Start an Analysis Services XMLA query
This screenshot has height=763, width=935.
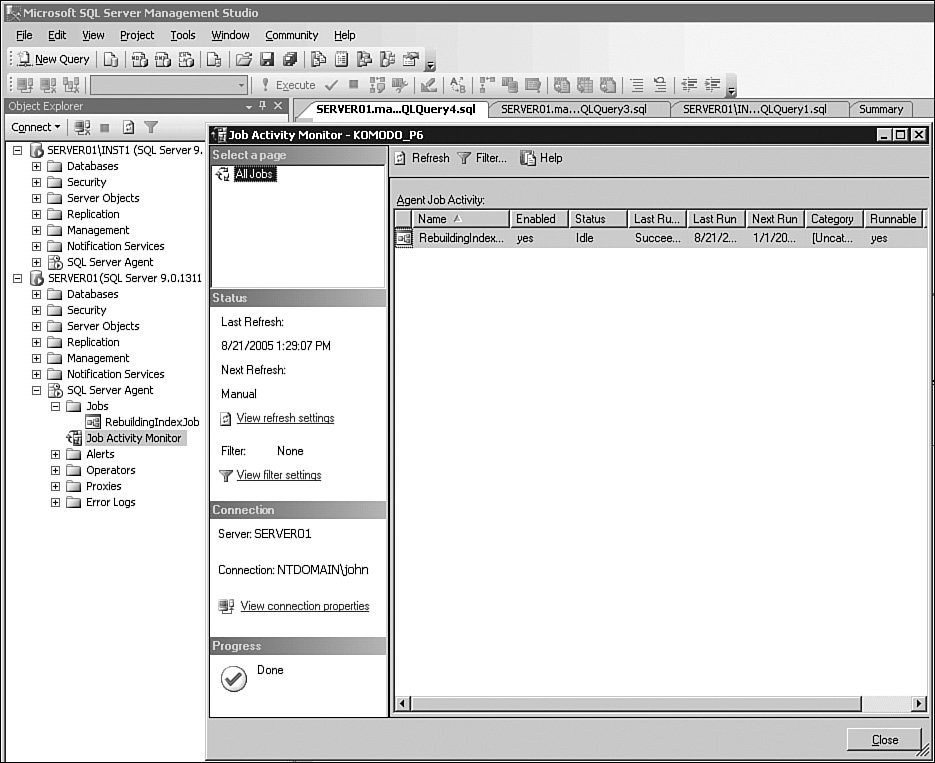(x=186, y=59)
